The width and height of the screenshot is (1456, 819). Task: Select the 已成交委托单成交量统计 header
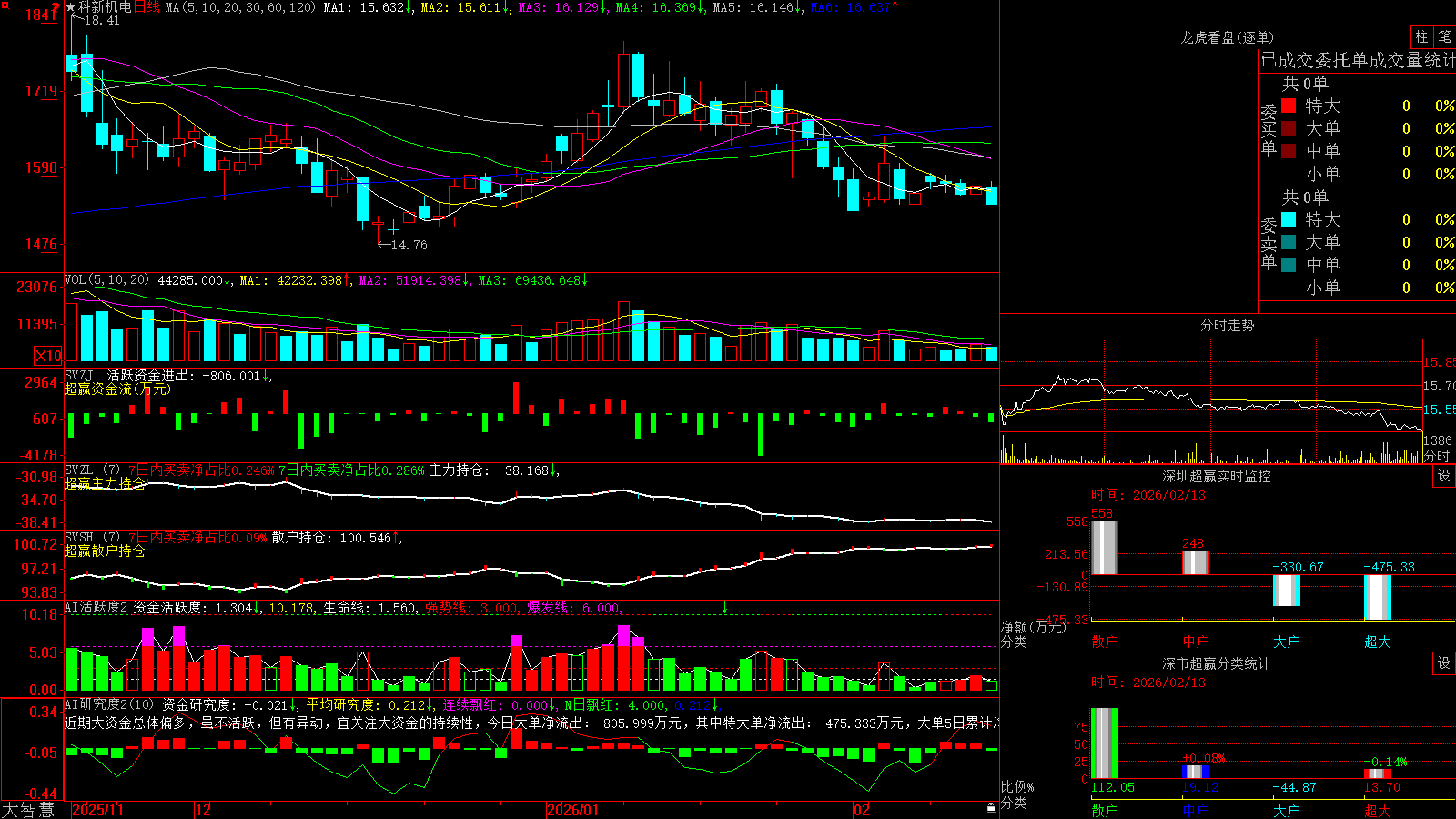(x=1358, y=61)
